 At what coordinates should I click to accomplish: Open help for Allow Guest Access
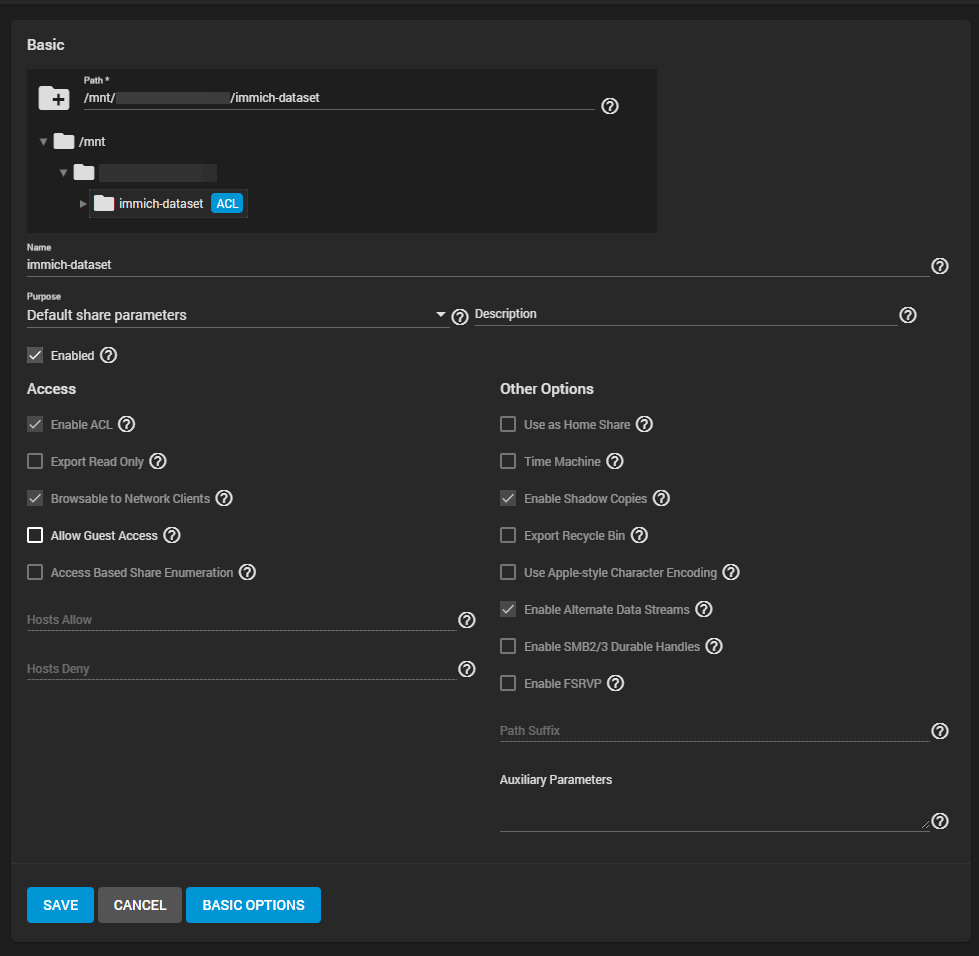(x=172, y=535)
